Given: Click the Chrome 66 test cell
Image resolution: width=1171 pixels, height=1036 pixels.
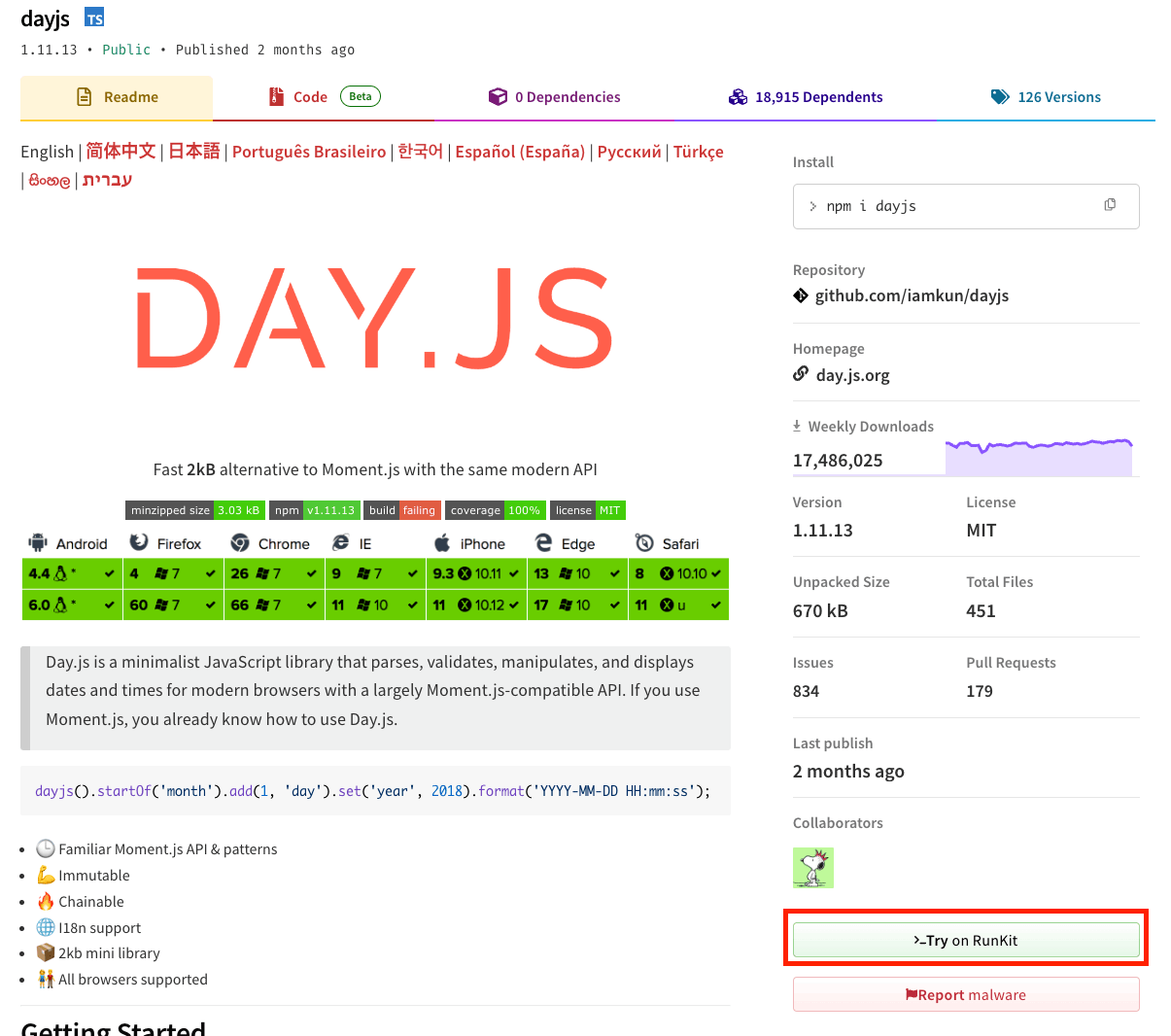Looking at the screenshot, I should [x=274, y=604].
